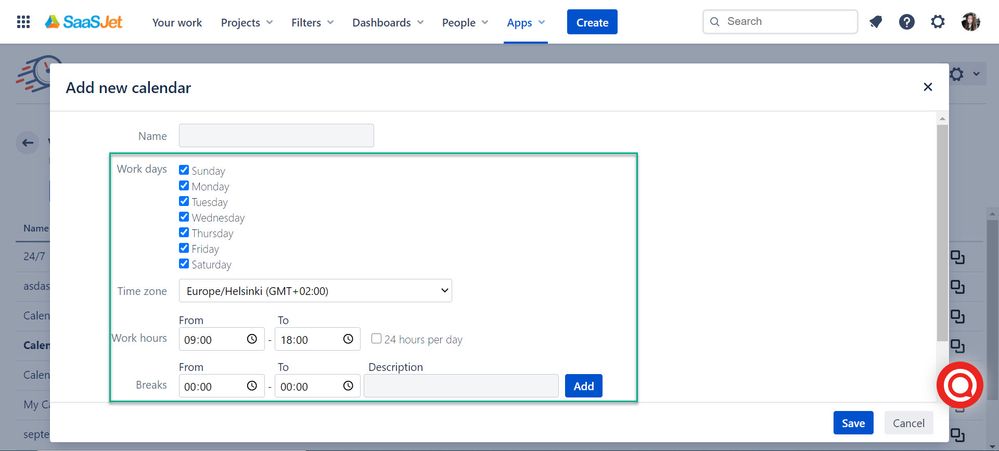The image size is (999, 451).
Task: Open the Time zone dropdown
Action: pyautogui.click(x=315, y=291)
